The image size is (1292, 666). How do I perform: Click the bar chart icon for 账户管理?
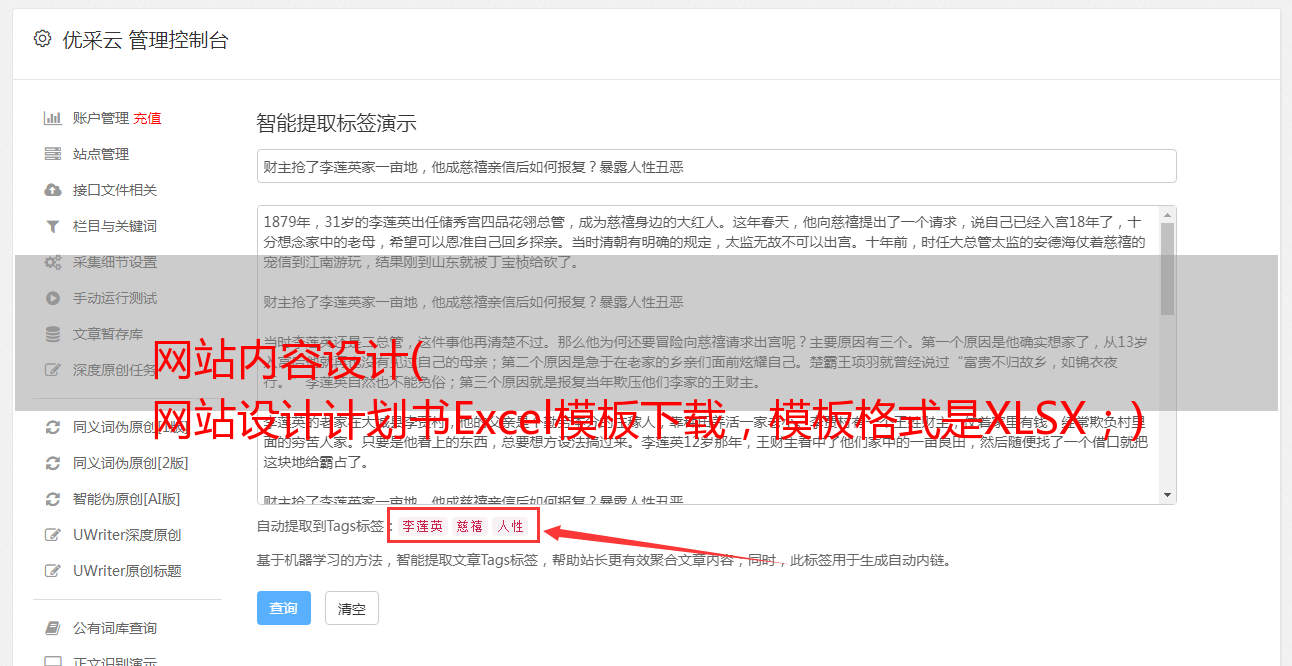53,118
